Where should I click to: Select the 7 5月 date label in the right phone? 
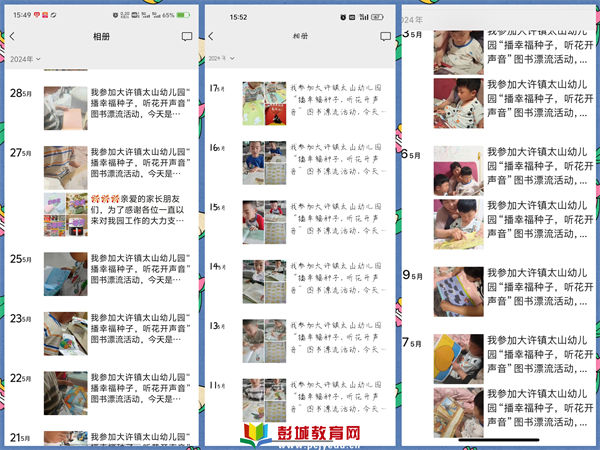[412, 342]
